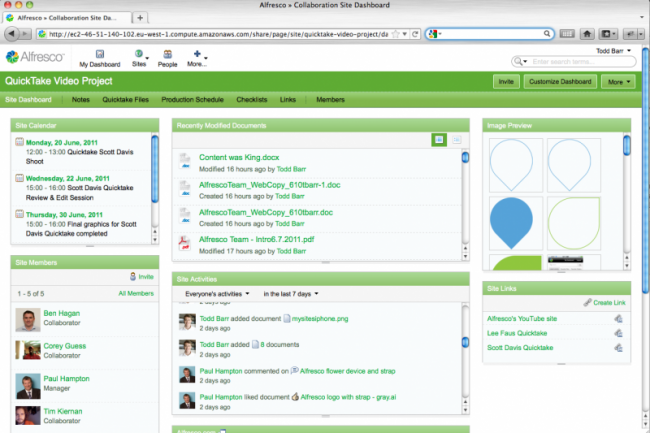Screen dimensions: 650x433
Task: Click calendar icon next to Monday, 20 June
Action: pyautogui.click(x=19, y=142)
